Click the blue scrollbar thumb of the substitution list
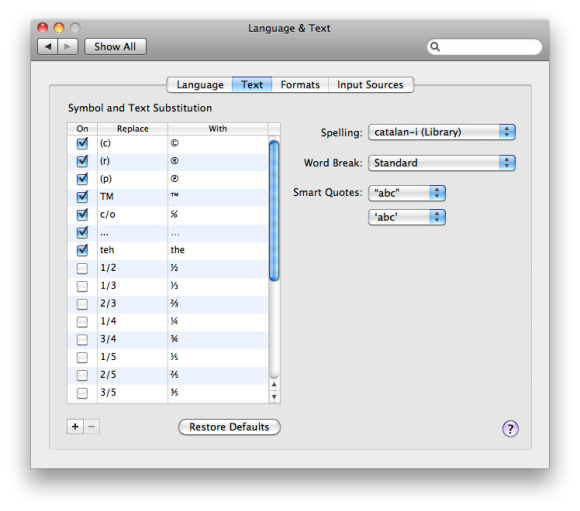This screenshot has height=511, width=580. 274,211
